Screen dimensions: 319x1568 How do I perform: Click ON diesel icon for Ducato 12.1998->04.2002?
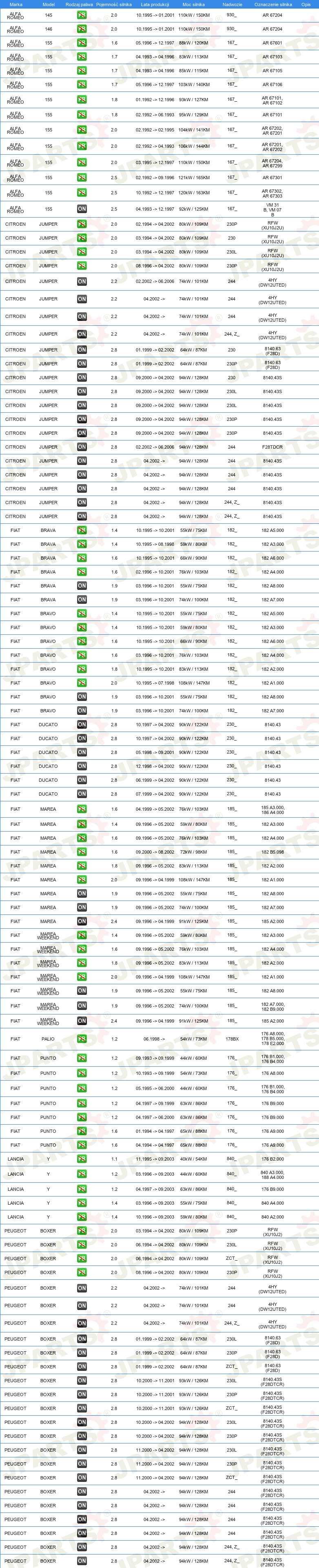(x=82, y=766)
